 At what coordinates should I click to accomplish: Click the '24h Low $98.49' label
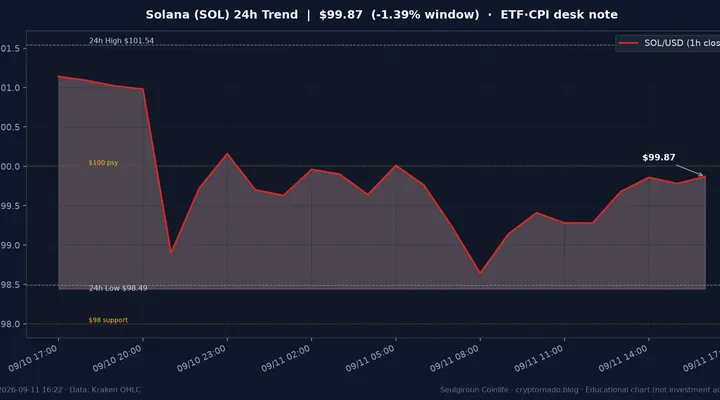118,288
